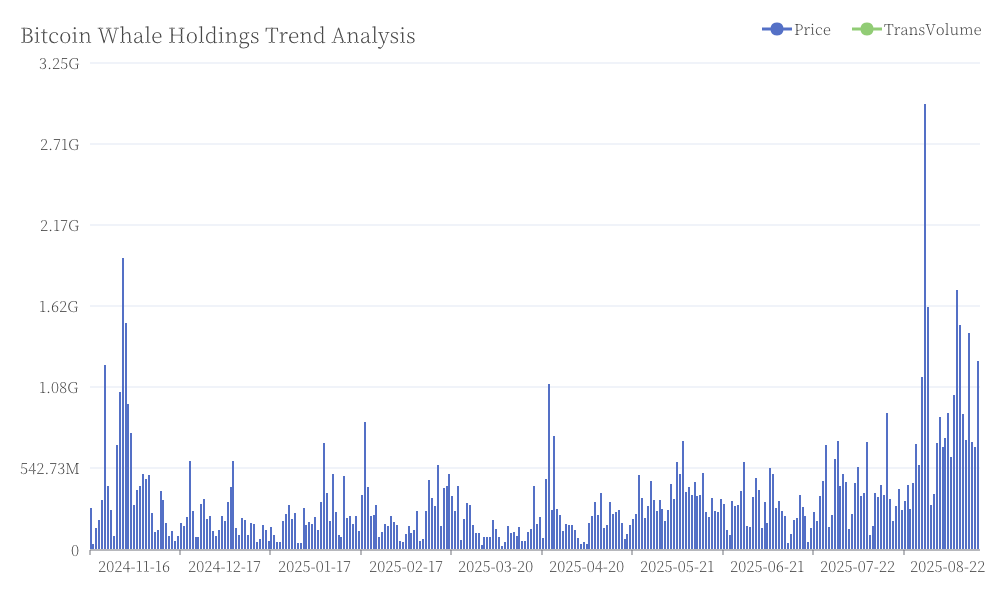Toggle the TransVolume legend series
The width and height of the screenshot is (1000, 600).
[916, 29]
